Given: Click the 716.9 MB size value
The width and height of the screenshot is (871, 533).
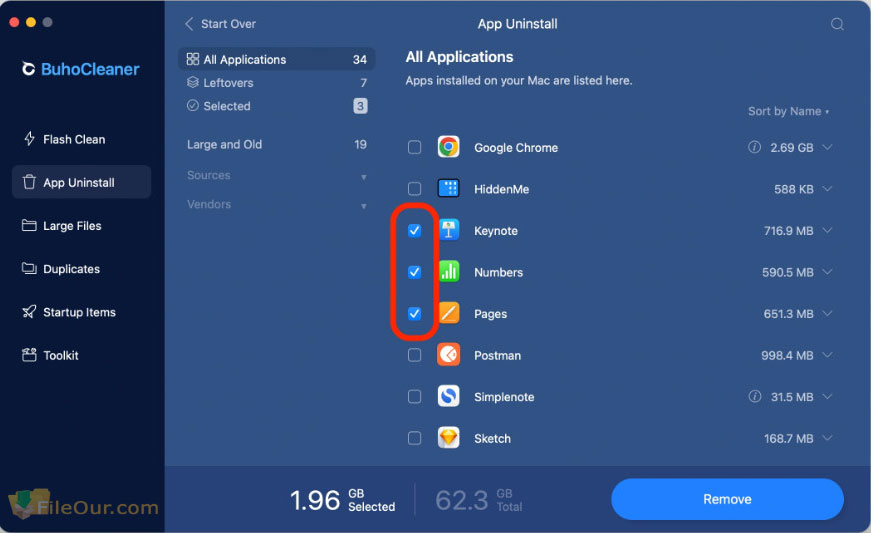Looking at the screenshot, I should (788, 230).
